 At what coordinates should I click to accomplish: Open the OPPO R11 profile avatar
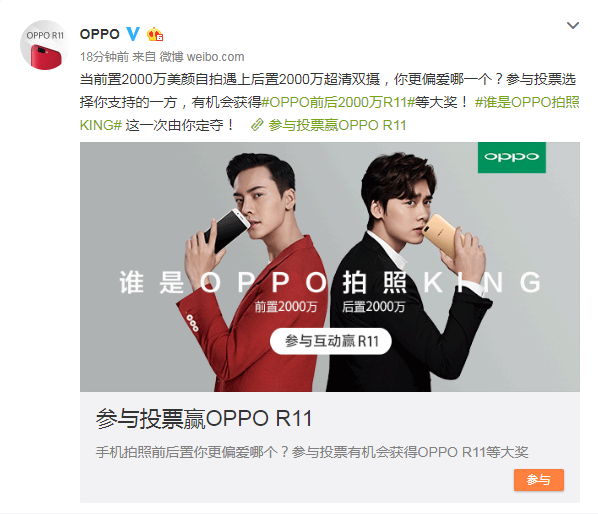[x=45, y=45]
